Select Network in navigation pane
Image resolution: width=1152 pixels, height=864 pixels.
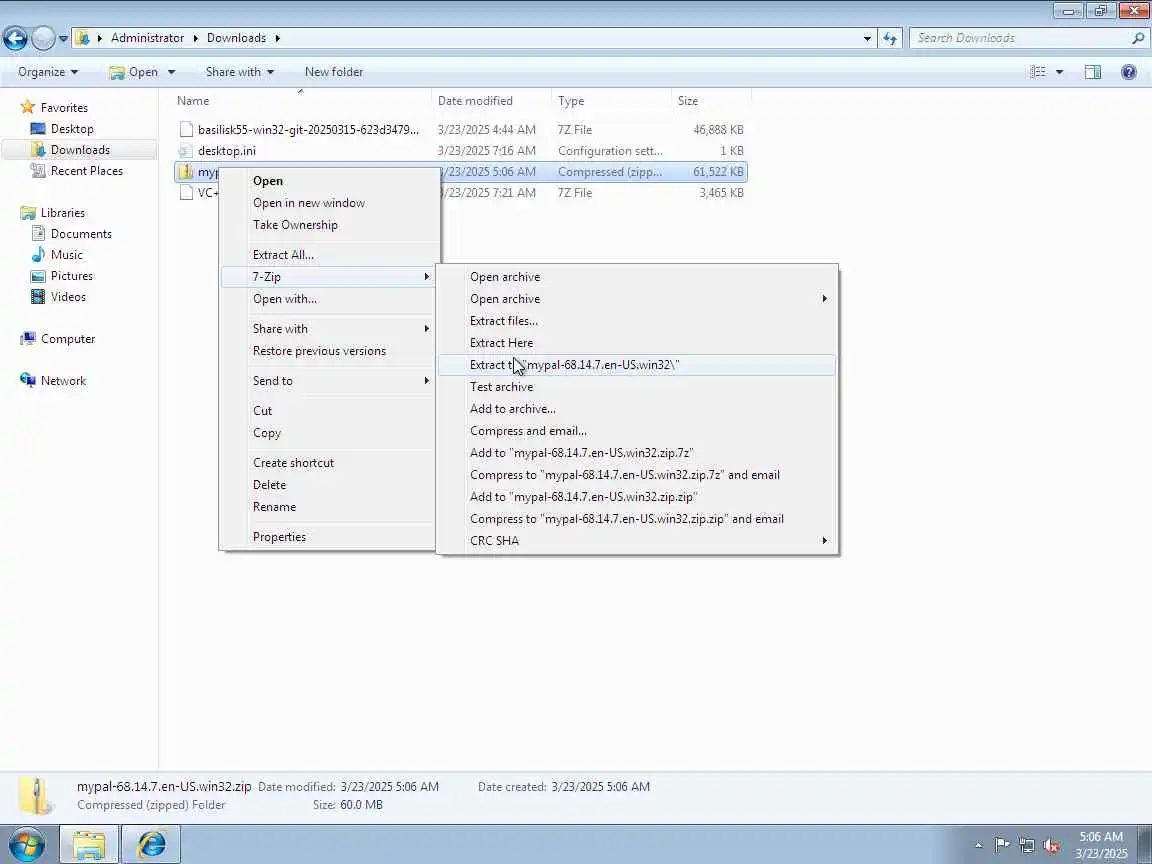pyautogui.click(x=54, y=381)
